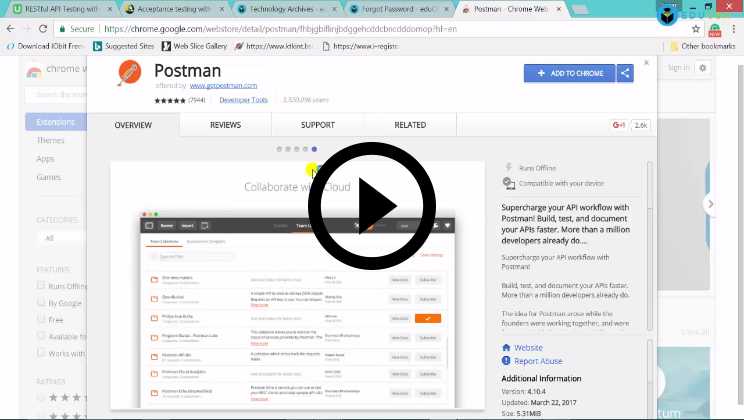Click the bookmark star in address bar

point(695,29)
